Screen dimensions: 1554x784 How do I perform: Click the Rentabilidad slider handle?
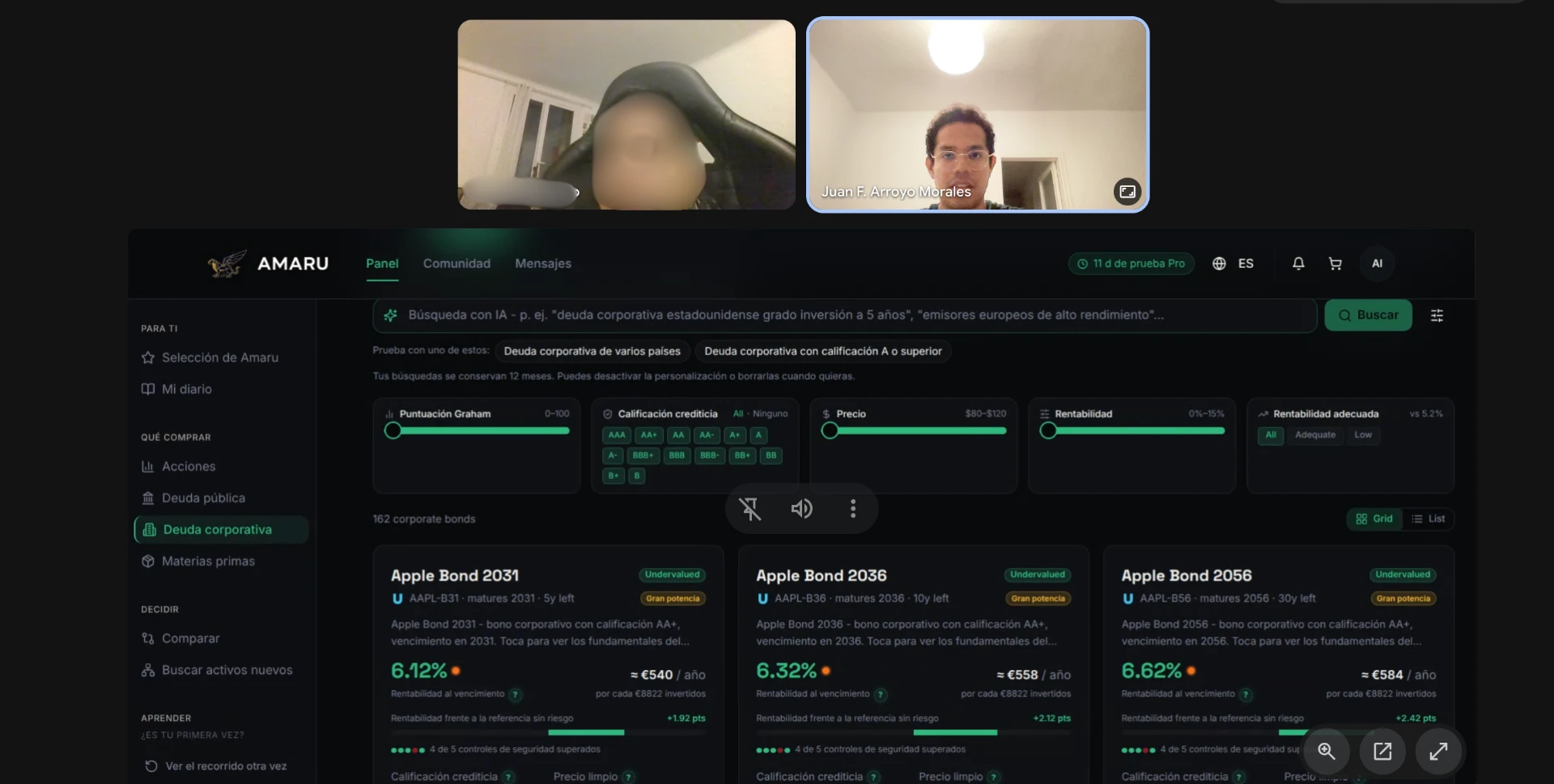coord(1048,431)
